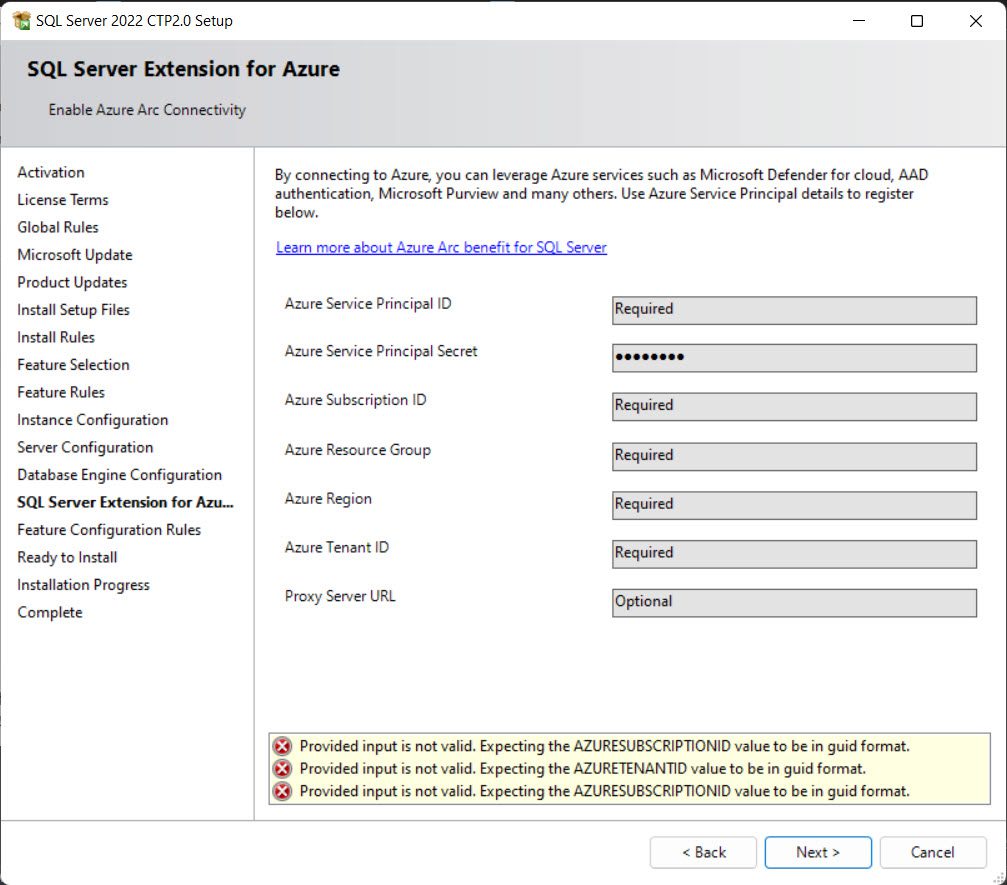This screenshot has height=885, width=1007.
Task: Select the bold SQL Server Extension for Azu... step
Action: point(125,502)
